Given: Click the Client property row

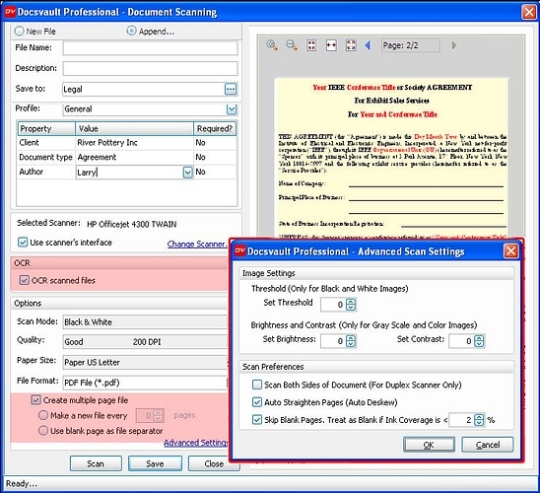Looking at the screenshot, I should coord(127,143).
